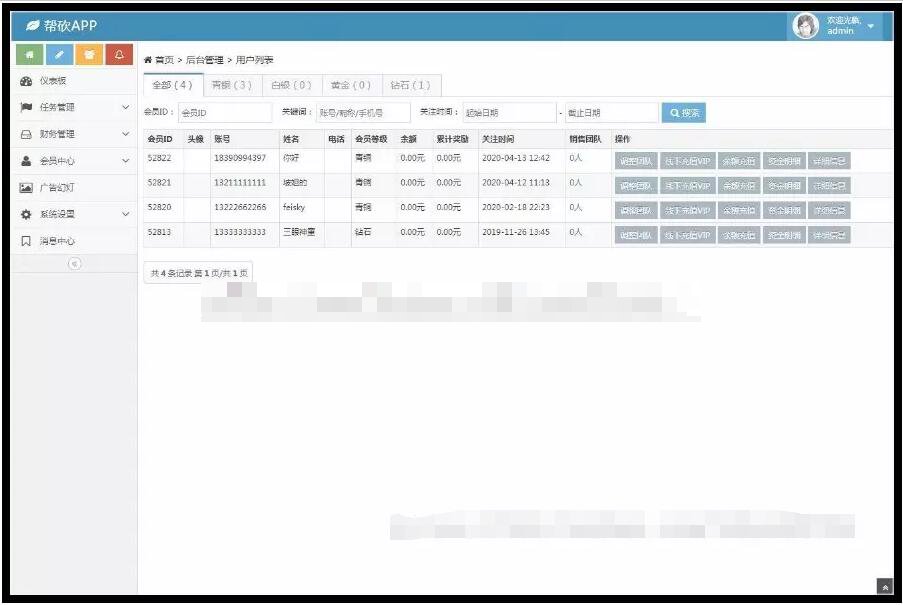Open the admin account dropdown arrow
903x605 pixels.
pyautogui.click(x=871, y=26)
